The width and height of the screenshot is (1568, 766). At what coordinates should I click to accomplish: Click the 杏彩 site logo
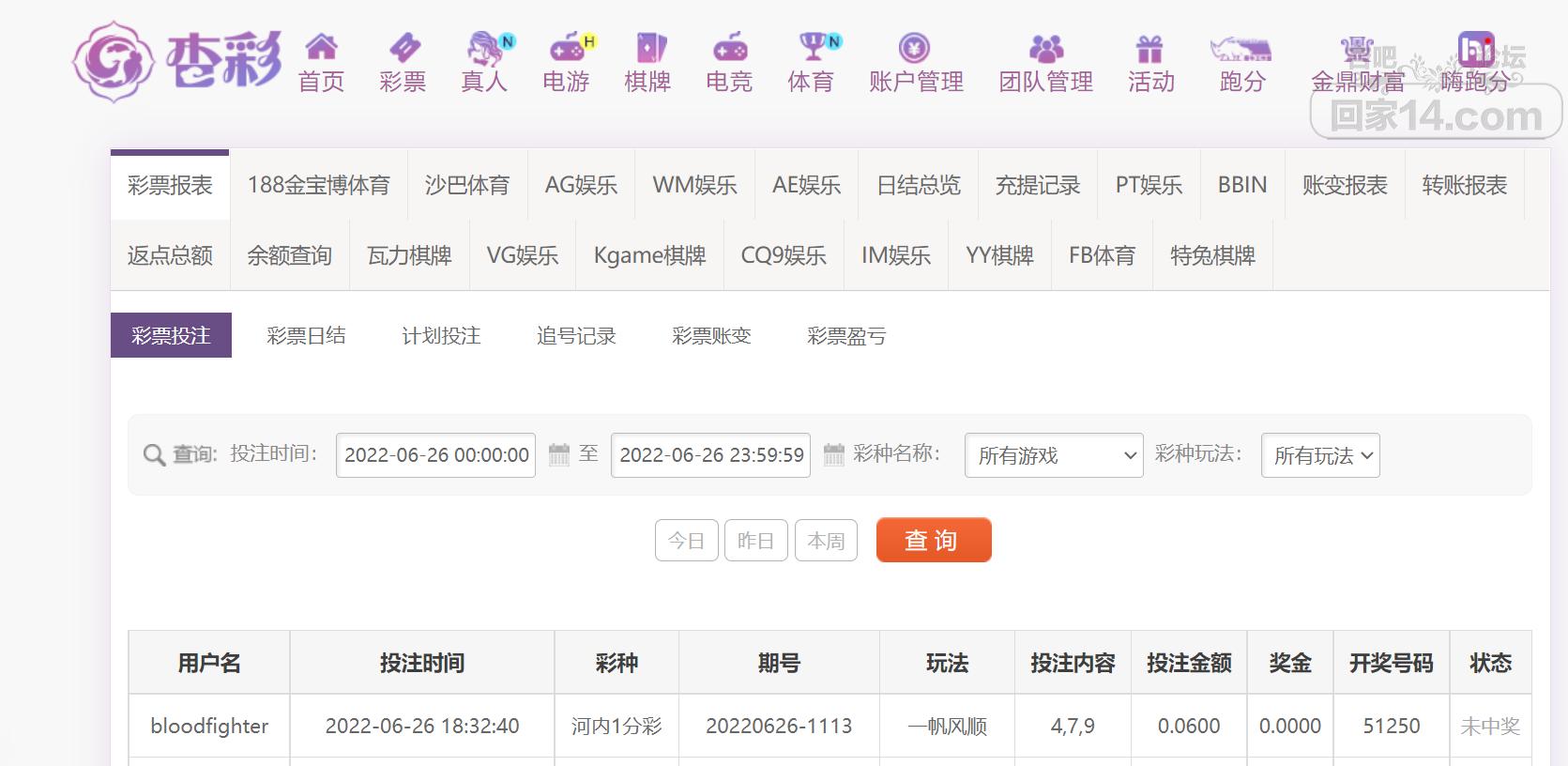[x=177, y=61]
